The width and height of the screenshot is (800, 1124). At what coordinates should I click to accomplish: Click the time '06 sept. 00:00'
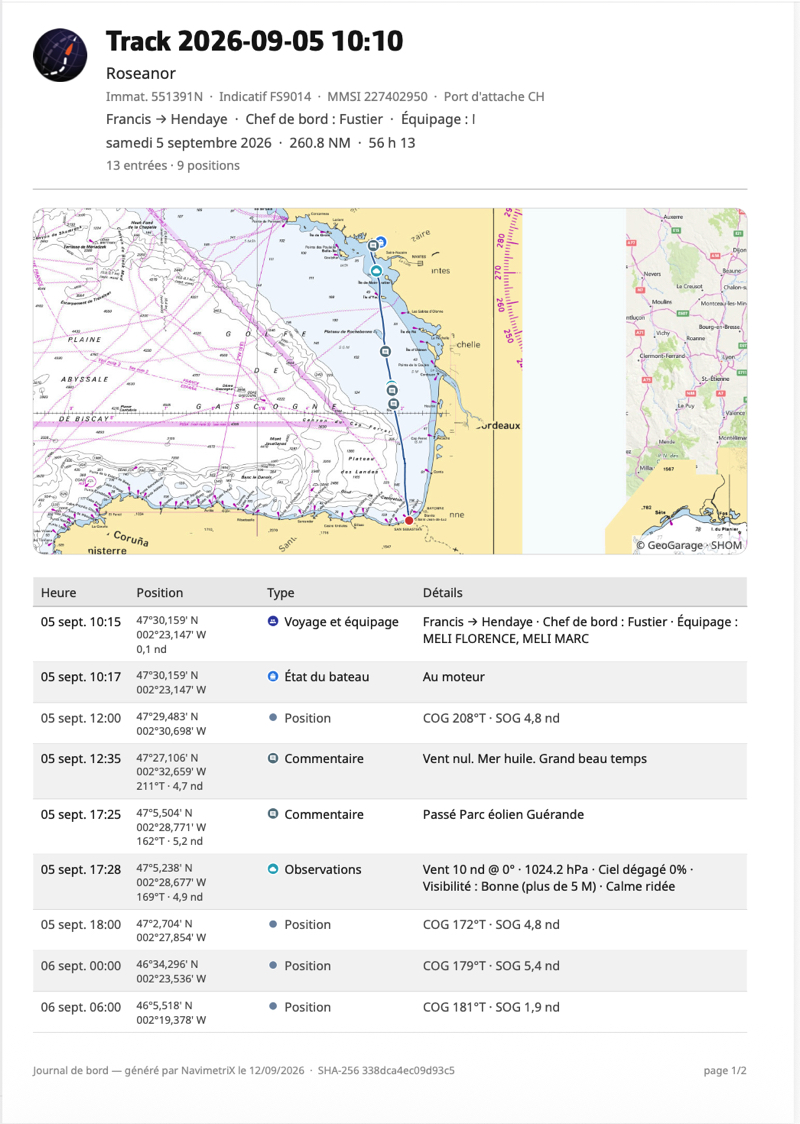81,966
